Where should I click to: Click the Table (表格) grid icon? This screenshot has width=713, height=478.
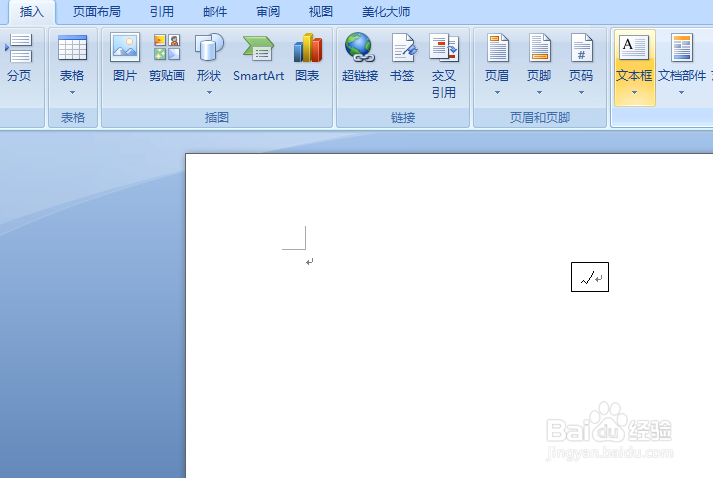tap(72, 48)
